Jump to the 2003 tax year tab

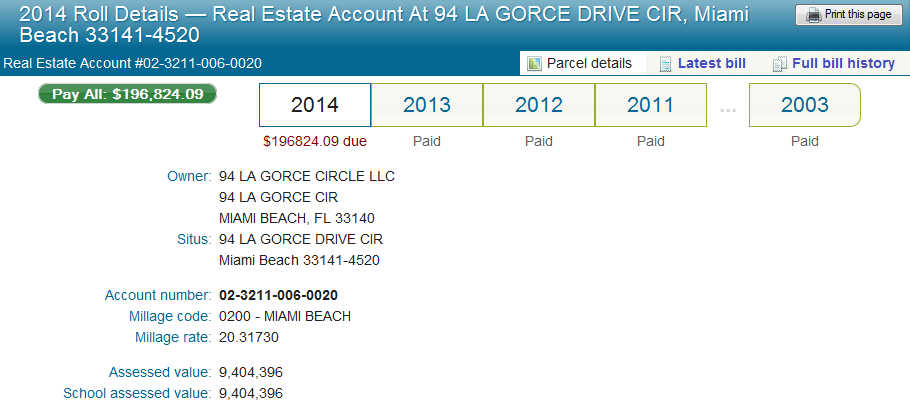[x=804, y=105]
